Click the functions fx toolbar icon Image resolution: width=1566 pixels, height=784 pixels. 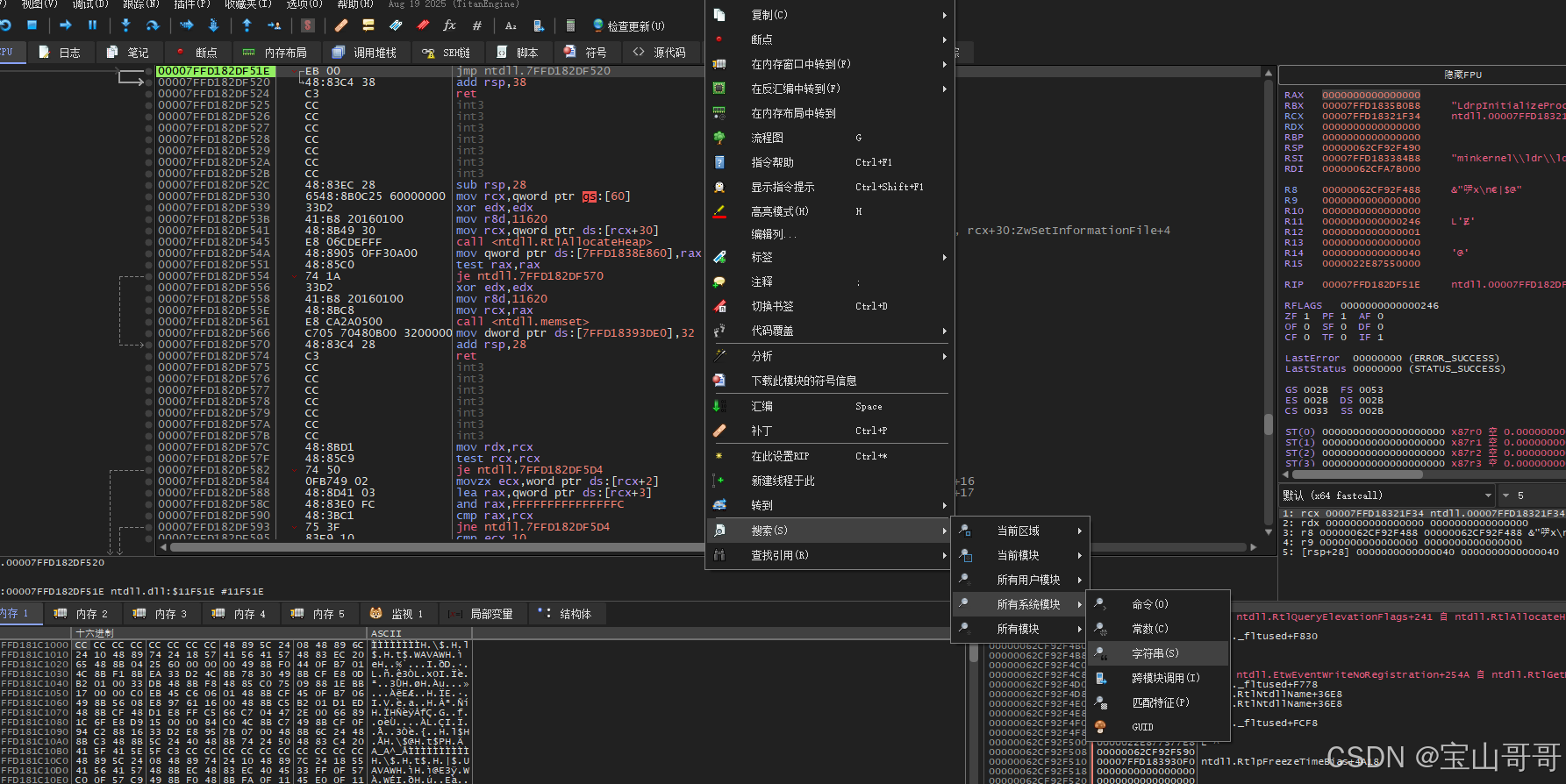coord(450,25)
